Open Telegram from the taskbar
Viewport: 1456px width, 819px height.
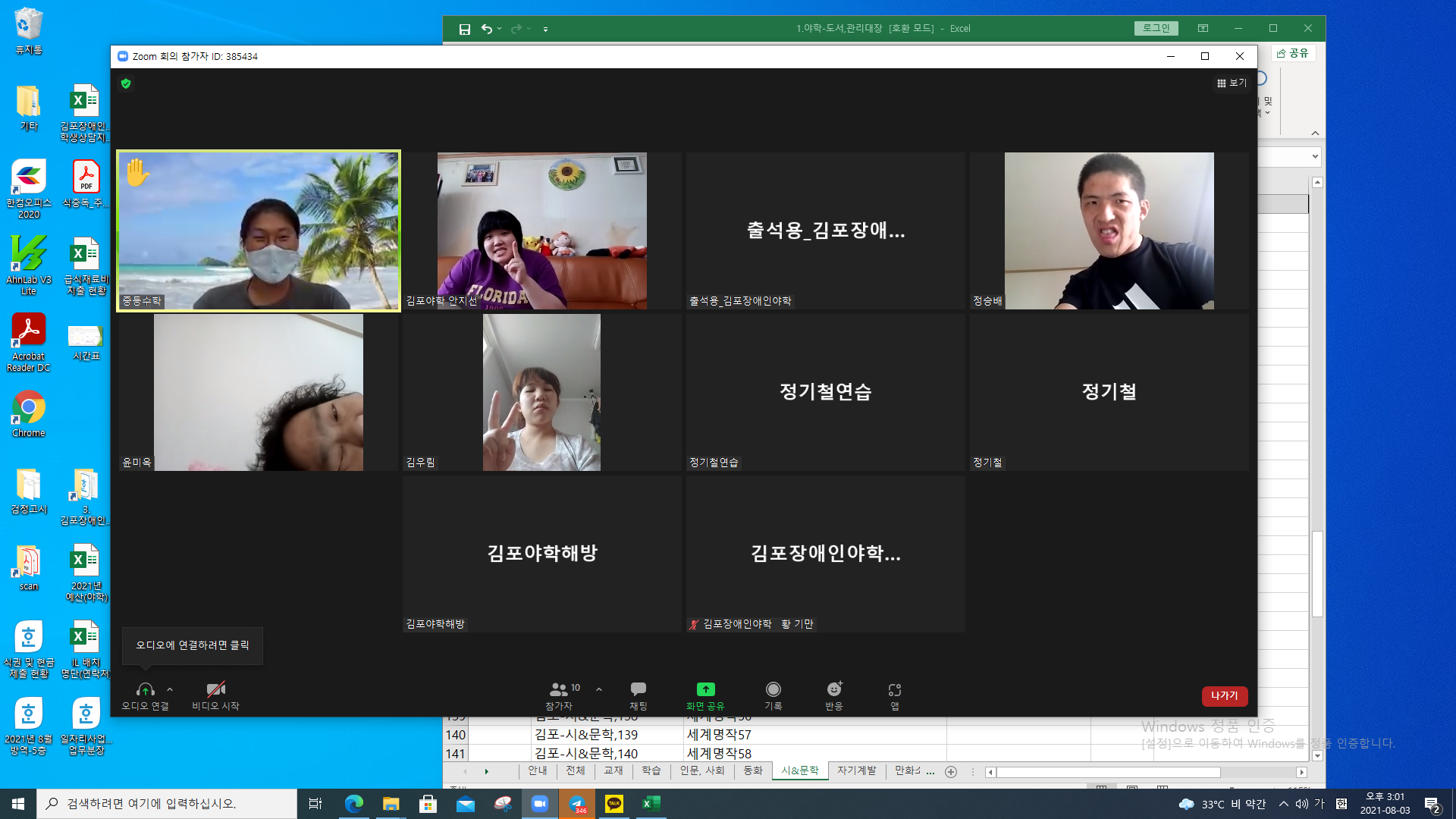[x=577, y=803]
